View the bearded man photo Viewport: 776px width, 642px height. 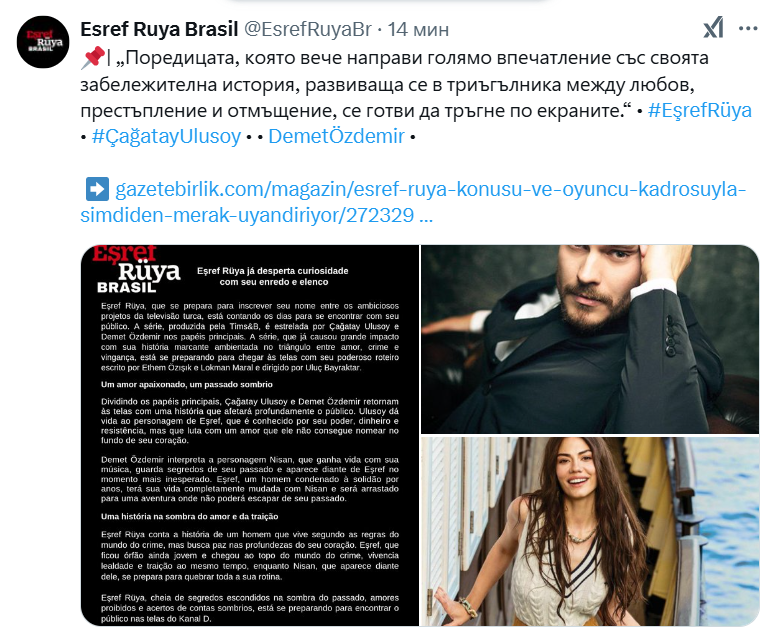click(x=589, y=339)
